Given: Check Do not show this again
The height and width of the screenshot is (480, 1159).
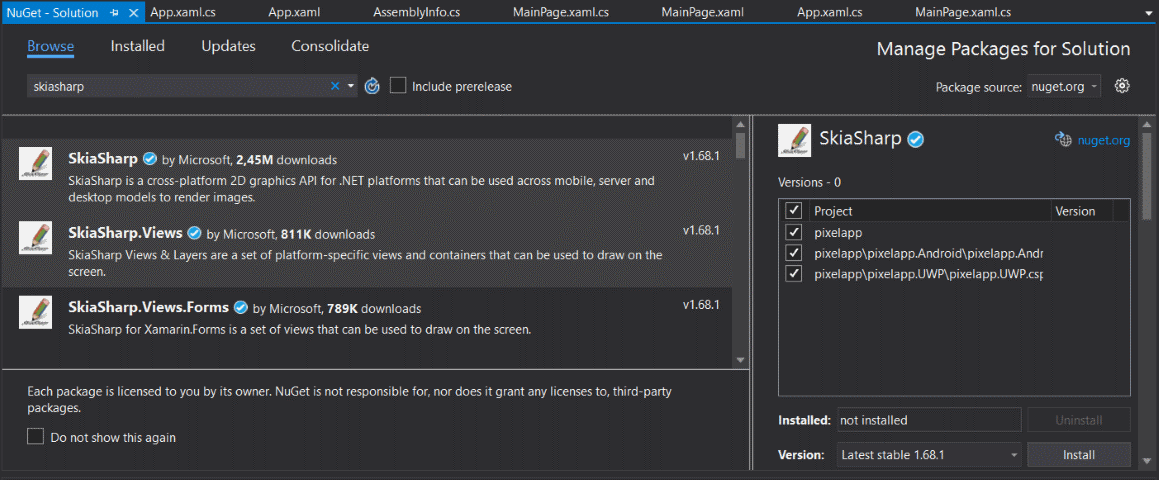Looking at the screenshot, I should [x=35, y=436].
